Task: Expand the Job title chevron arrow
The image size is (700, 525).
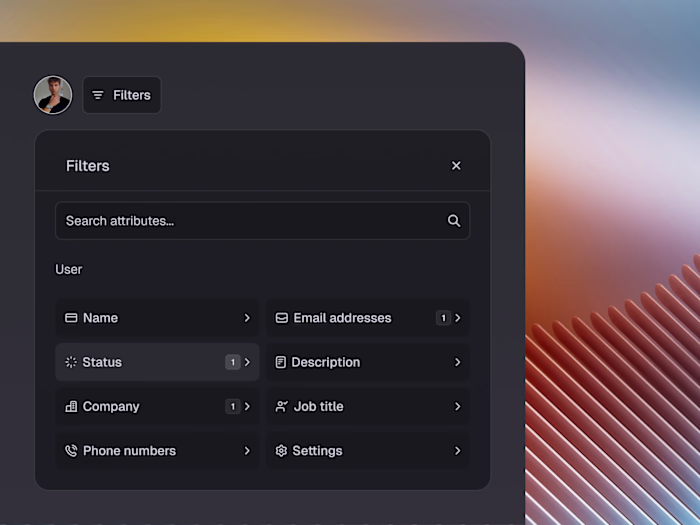Action: [457, 406]
